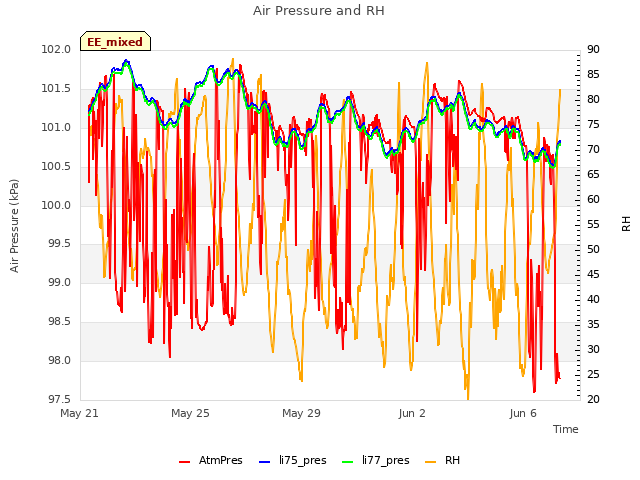
Task: Click the 65 RH axis label
Action: point(593,175)
